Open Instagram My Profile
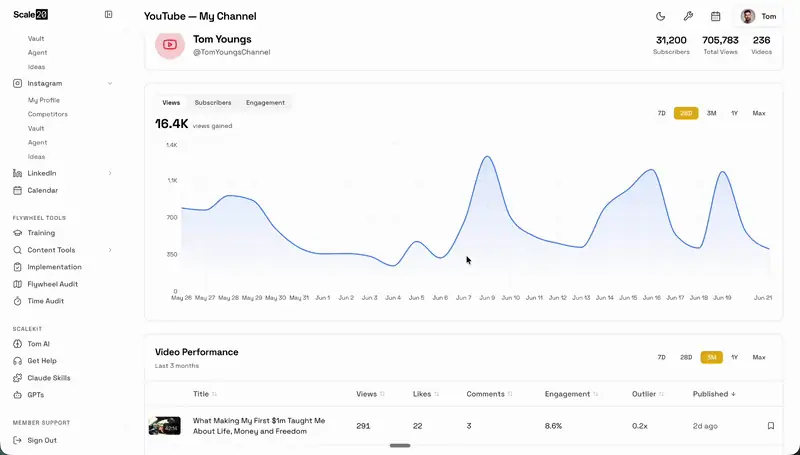 [43, 100]
